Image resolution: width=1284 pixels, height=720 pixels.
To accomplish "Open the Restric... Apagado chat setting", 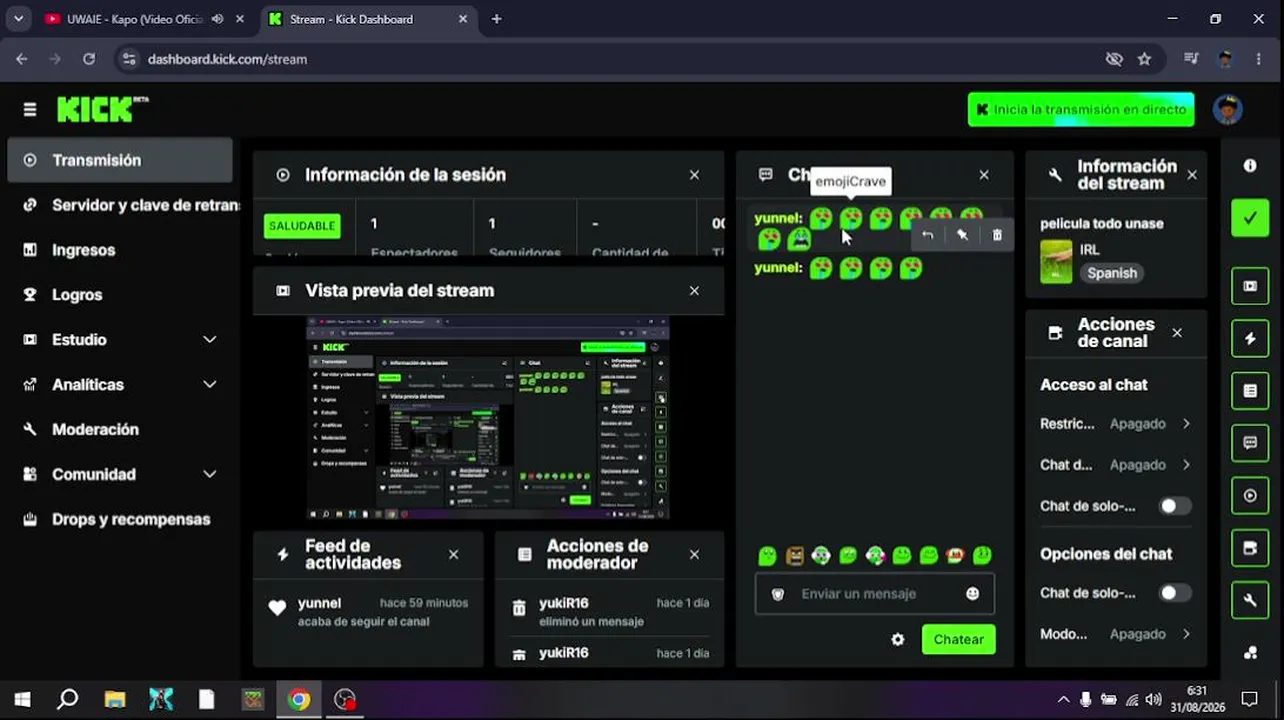I will pyautogui.click(x=1115, y=424).
